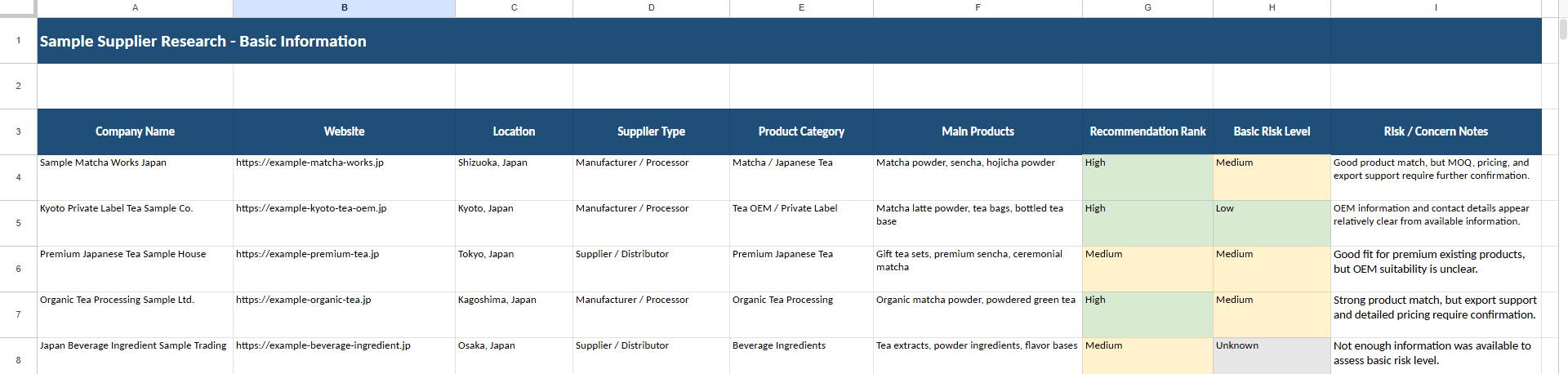Click the Kyoto Private Label Tea company cell
This screenshot has width=1568, height=374.
[x=135, y=223]
